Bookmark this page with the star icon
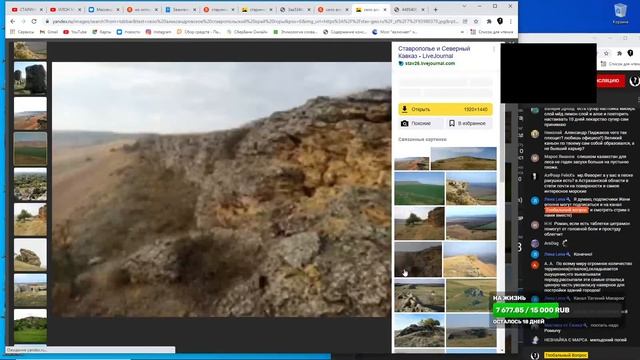The image size is (640, 360). 476,21
